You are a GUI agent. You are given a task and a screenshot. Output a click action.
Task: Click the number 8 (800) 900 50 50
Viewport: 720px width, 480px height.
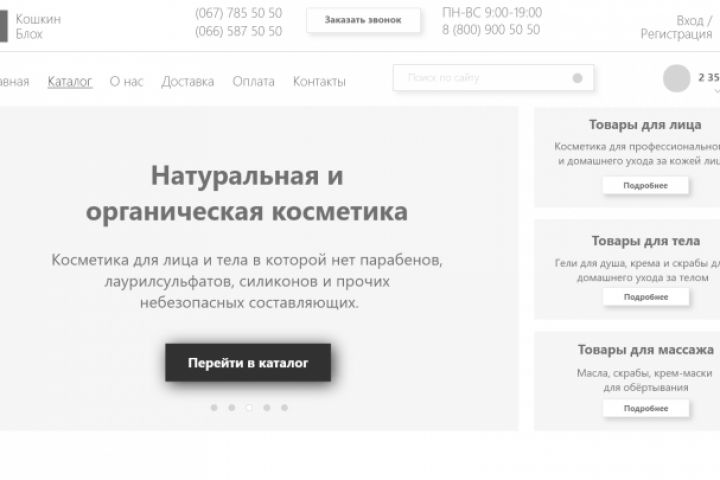pos(491,30)
